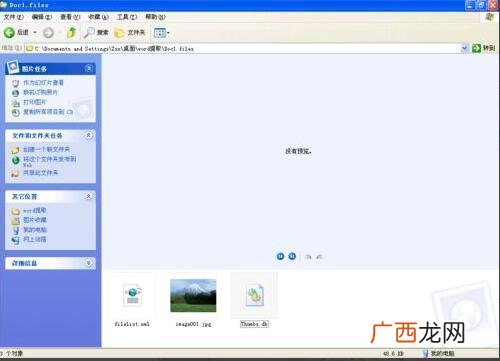Click the Picture Tasks header photo icon

[13, 67]
